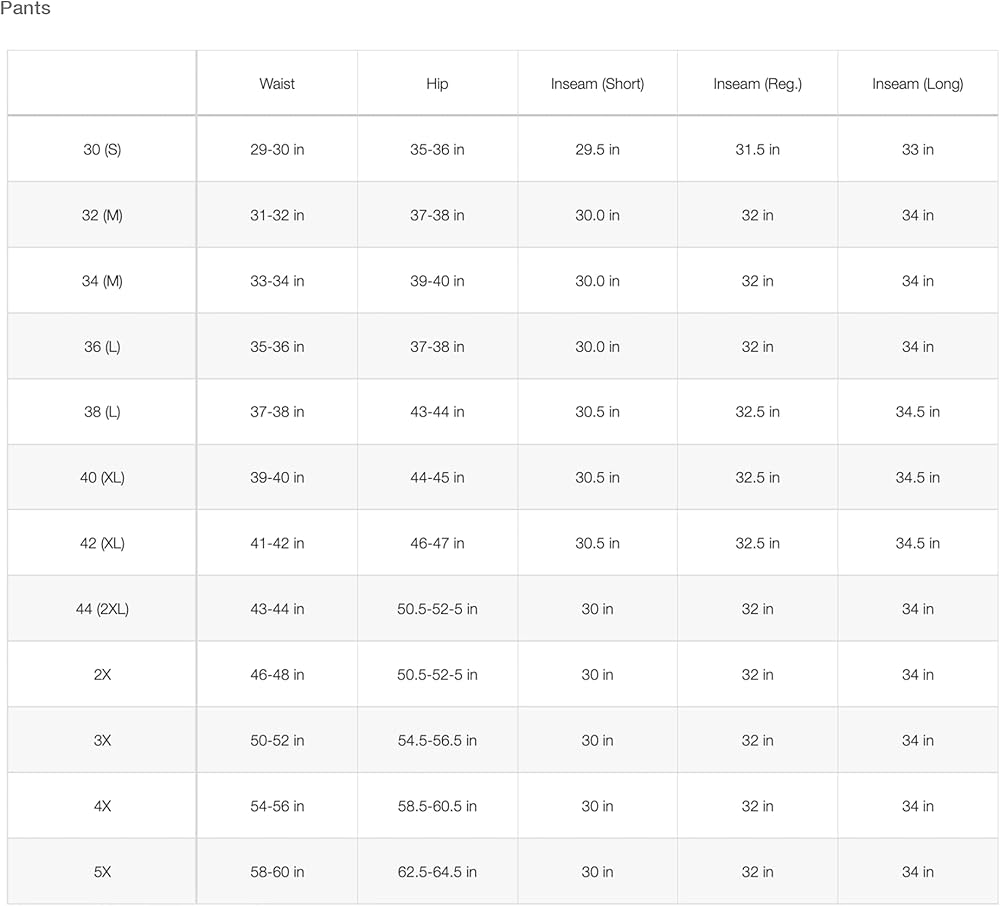Click the 40 (XL) size row label

102,478
